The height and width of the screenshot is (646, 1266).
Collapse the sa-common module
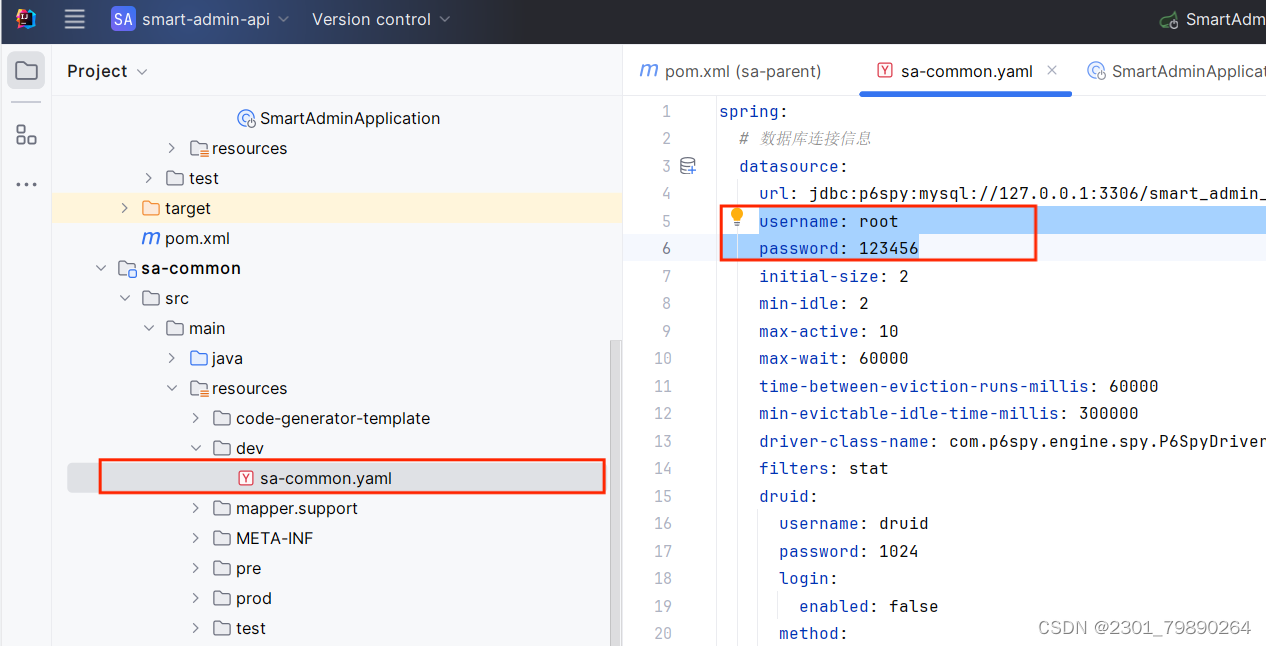tap(100, 268)
